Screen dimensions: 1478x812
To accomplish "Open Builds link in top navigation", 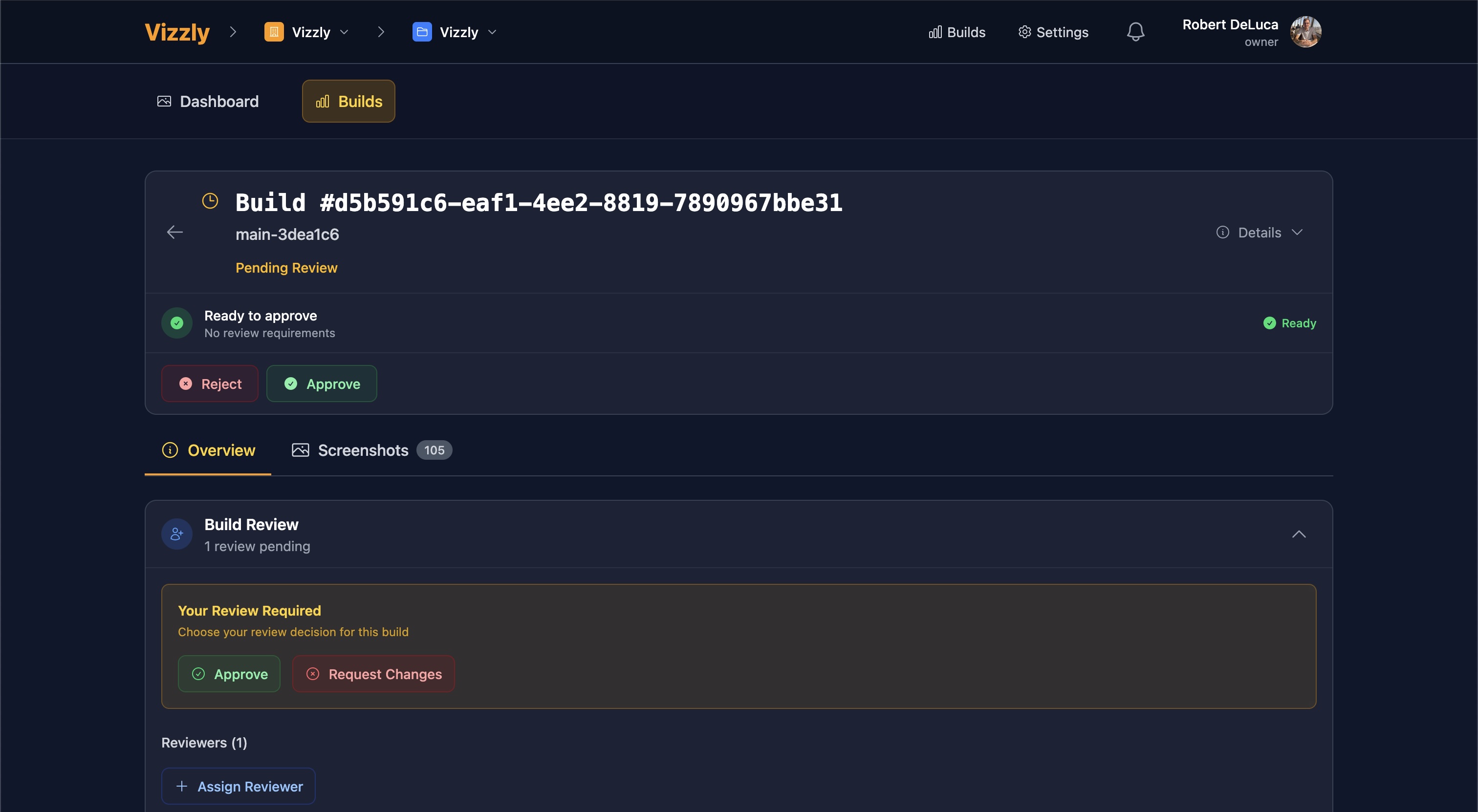I will (x=956, y=32).
